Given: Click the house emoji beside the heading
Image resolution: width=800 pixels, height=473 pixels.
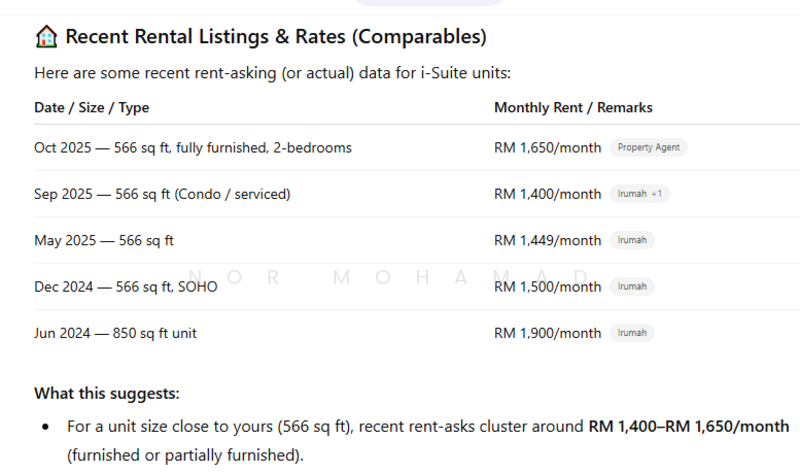Looking at the screenshot, I should click(x=46, y=38).
